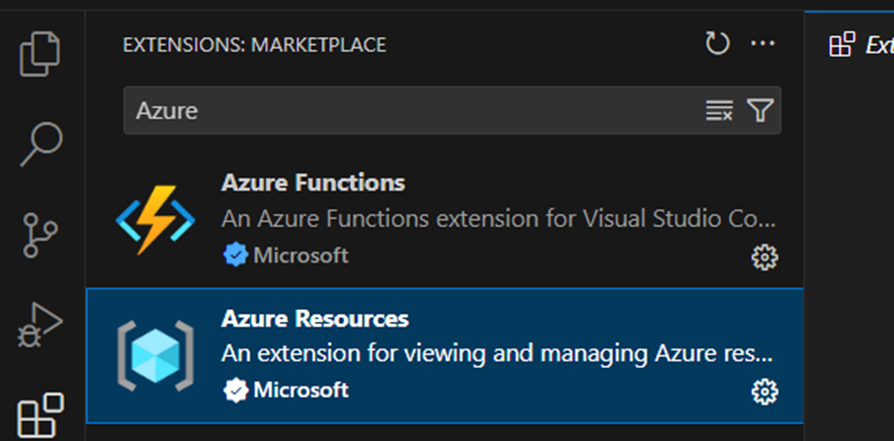Open the filter extensions dropdown
The image size is (894, 441).
coord(760,110)
